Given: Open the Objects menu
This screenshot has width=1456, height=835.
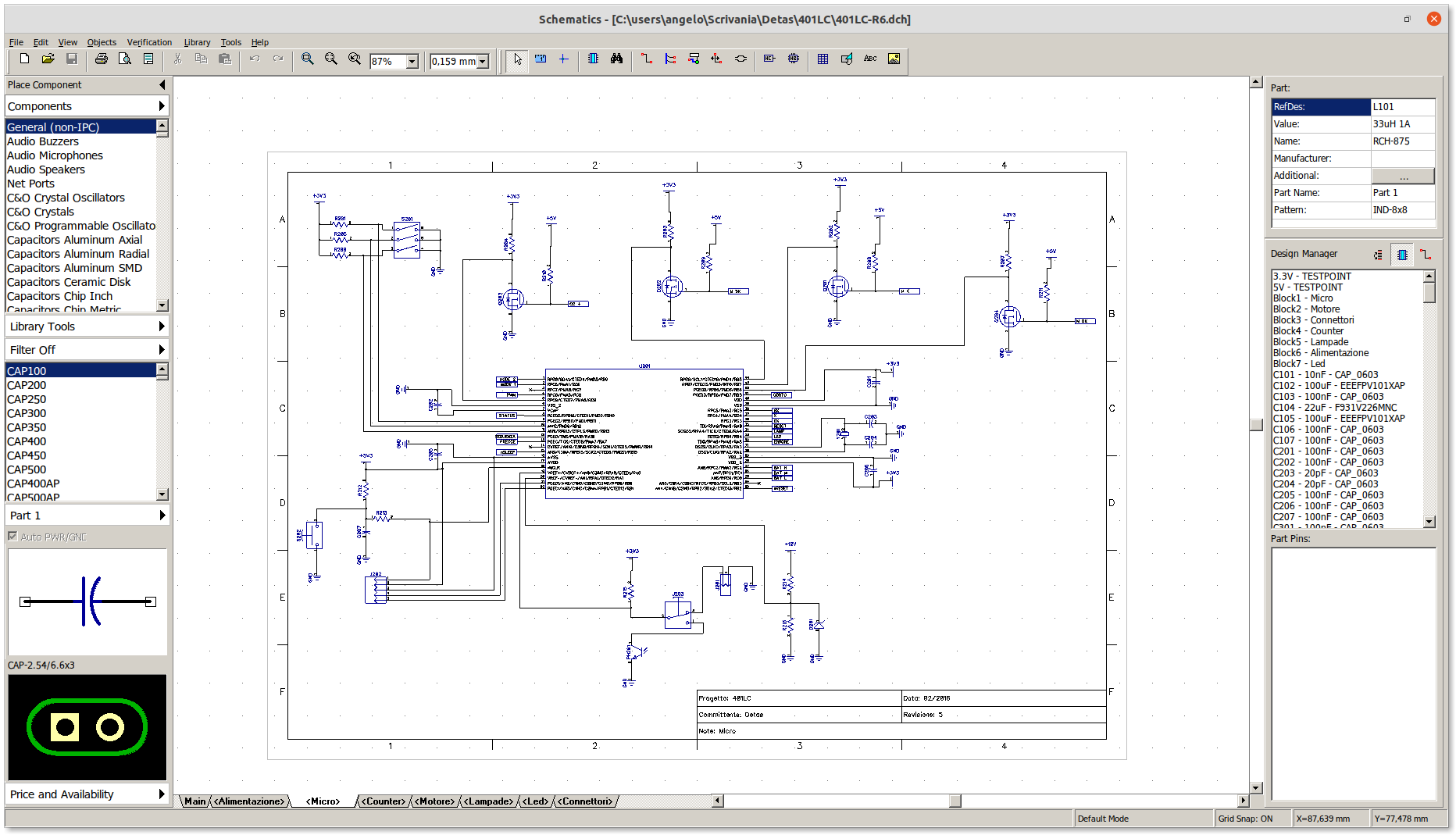Looking at the screenshot, I should click(102, 42).
